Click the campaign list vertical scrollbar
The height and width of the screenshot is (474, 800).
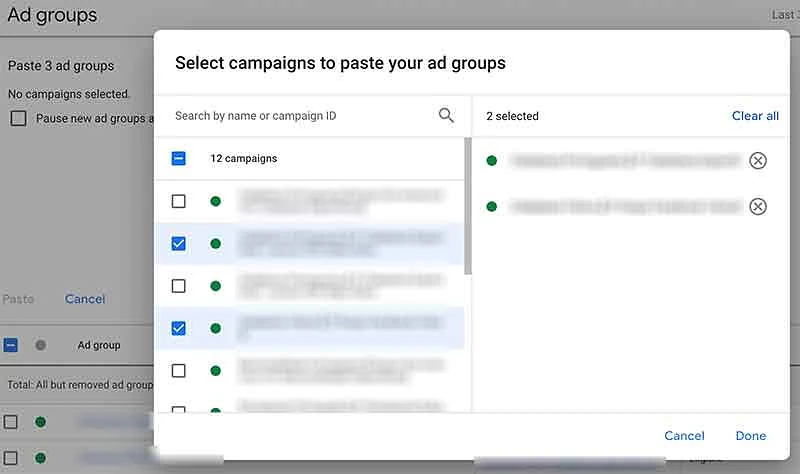click(x=467, y=206)
